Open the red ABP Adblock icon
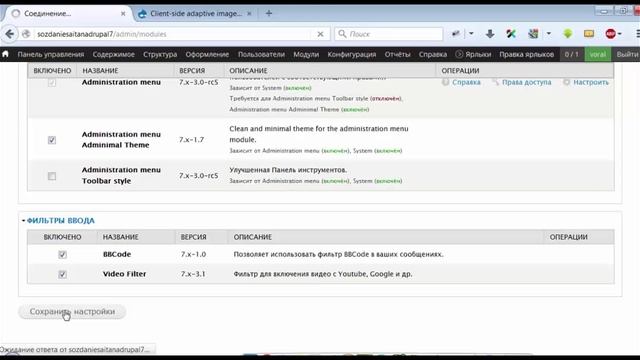640x360 pixels. tap(611, 34)
